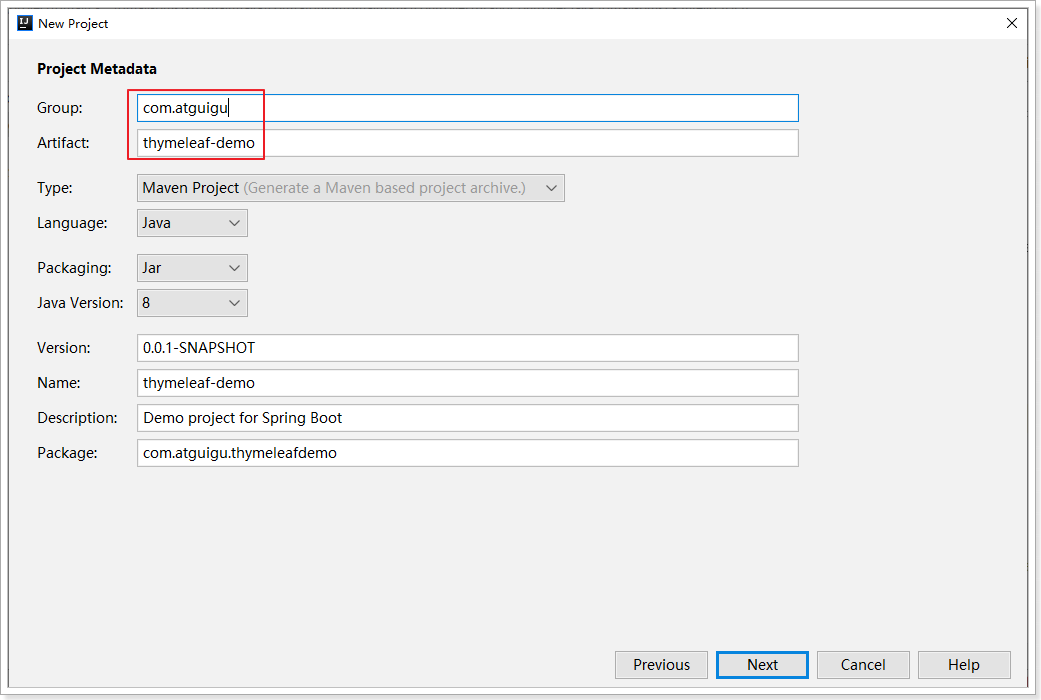
Task: Cancel the new project wizard
Action: point(863,665)
